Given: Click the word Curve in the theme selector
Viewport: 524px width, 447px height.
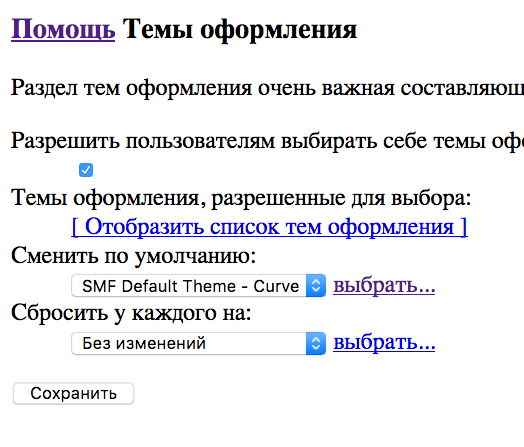Looking at the screenshot, I should 276,286.
